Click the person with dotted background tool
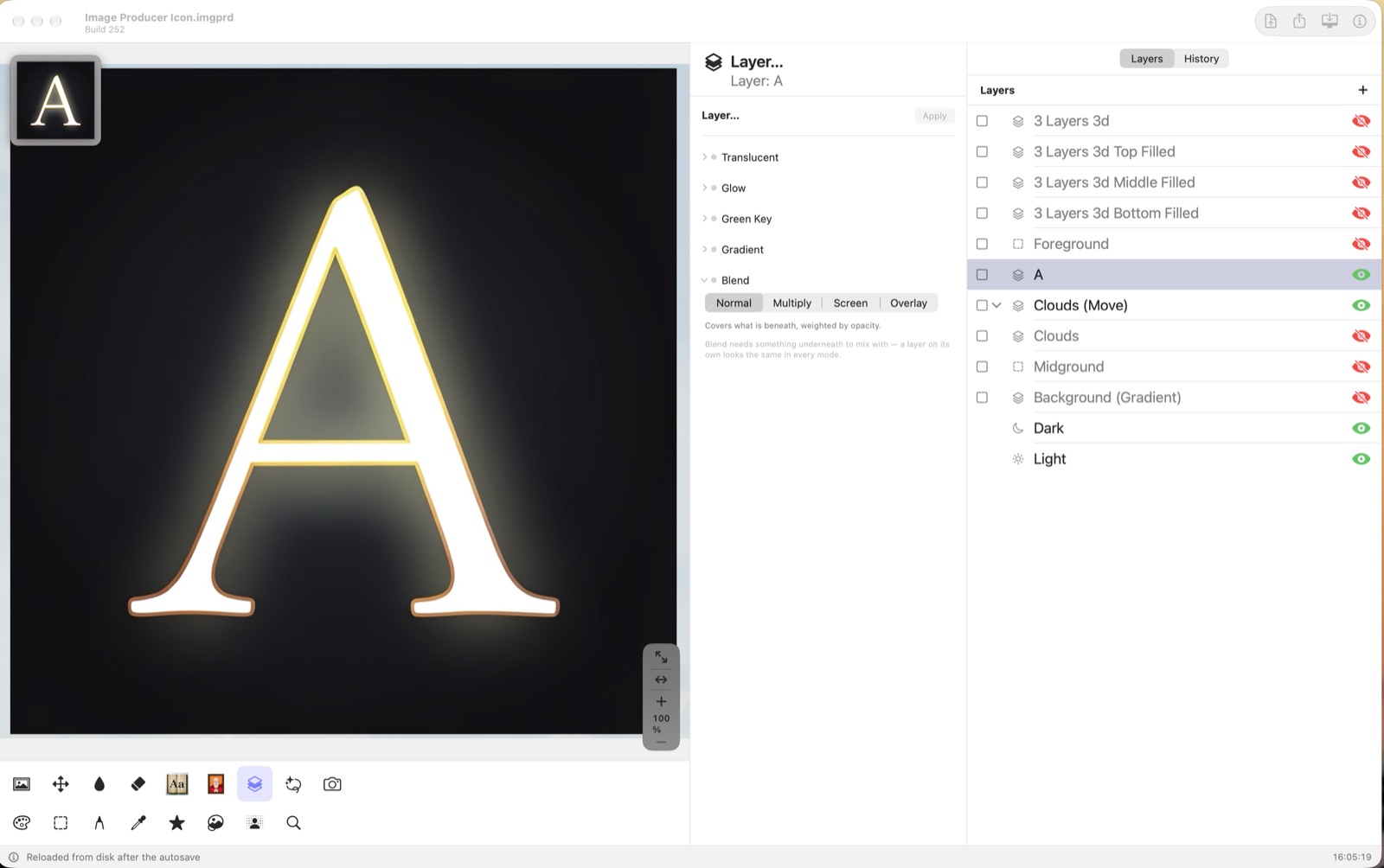This screenshot has width=1384, height=868. (x=254, y=823)
